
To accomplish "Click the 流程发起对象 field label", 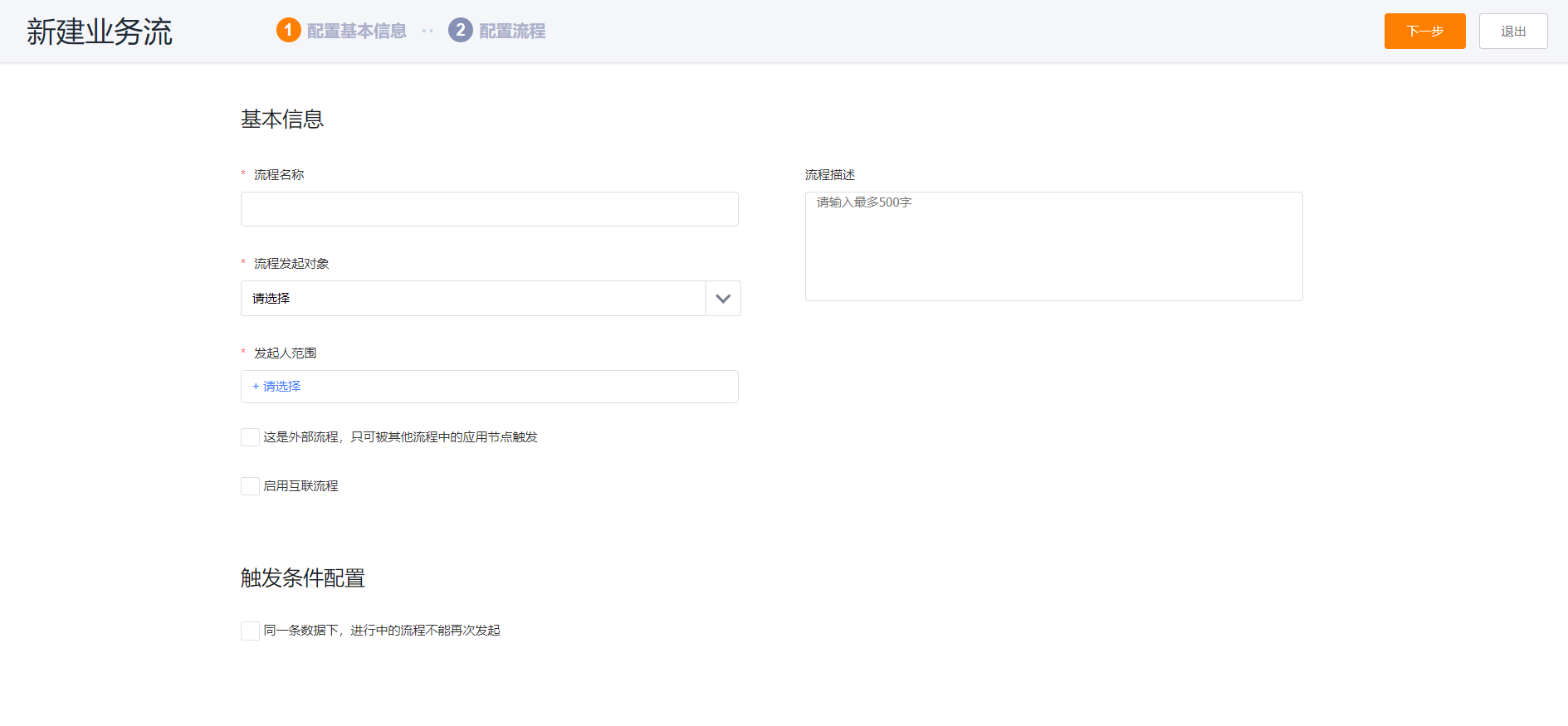I will 291,264.
